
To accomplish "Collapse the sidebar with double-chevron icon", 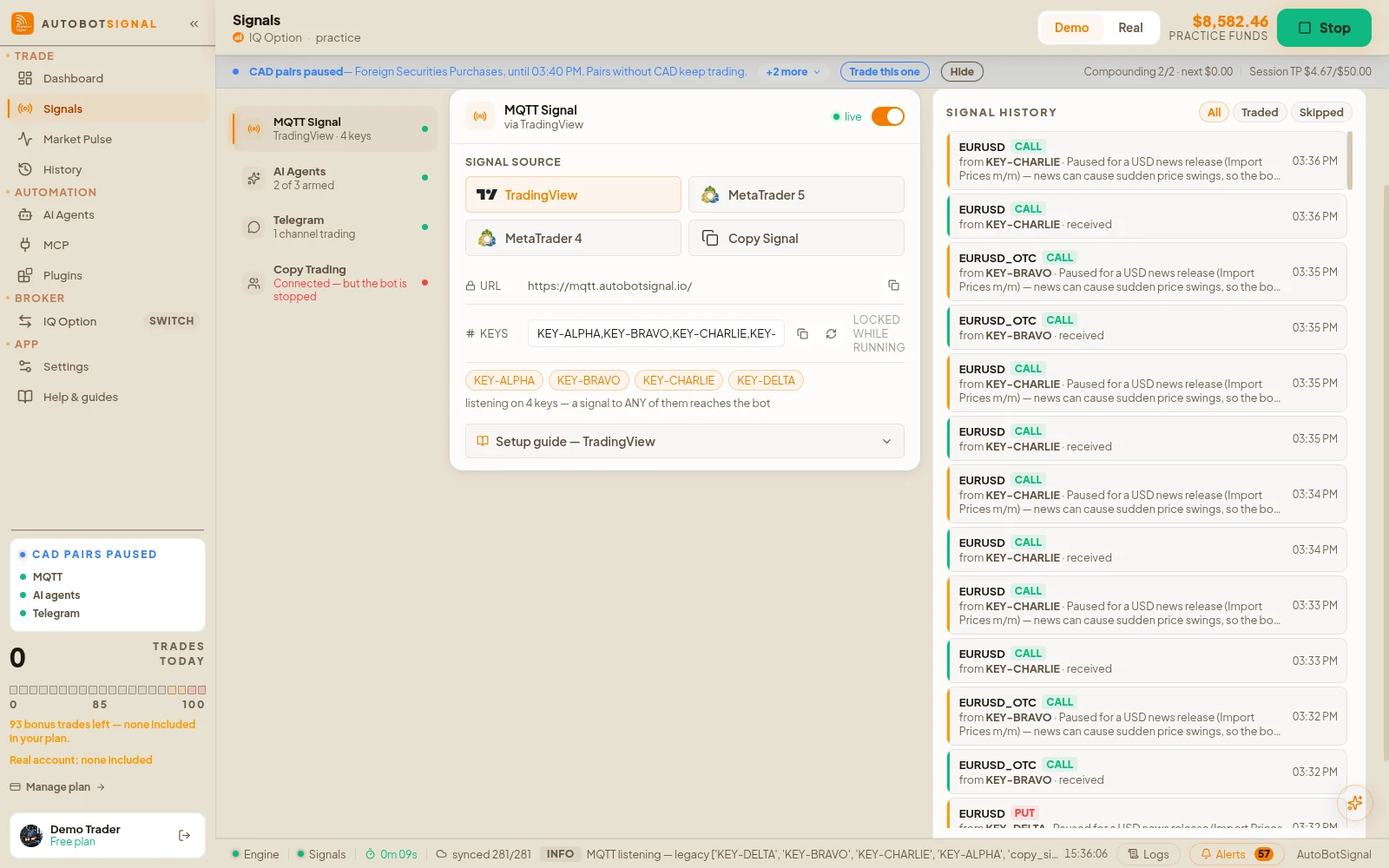I will [x=194, y=23].
